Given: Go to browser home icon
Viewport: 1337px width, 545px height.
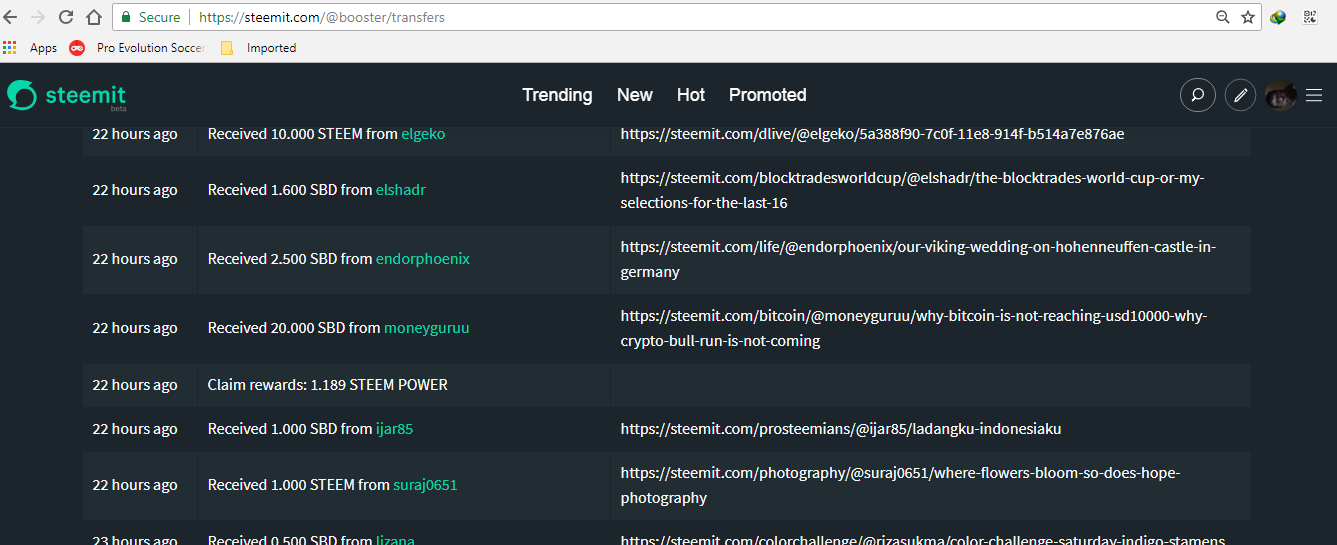Looking at the screenshot, I should (x=94, y=17).
